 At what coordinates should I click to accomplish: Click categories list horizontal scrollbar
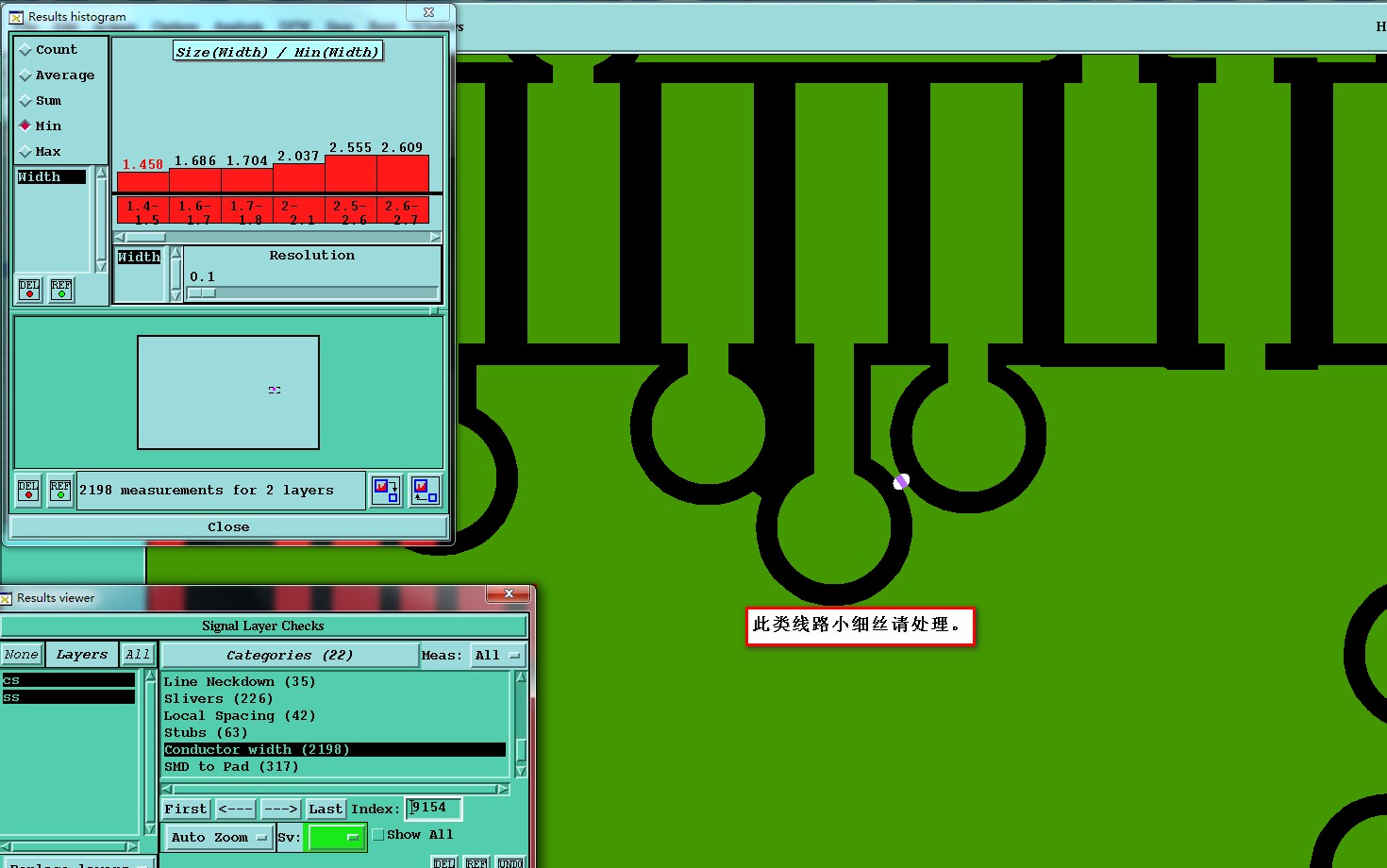click(335, 789)
